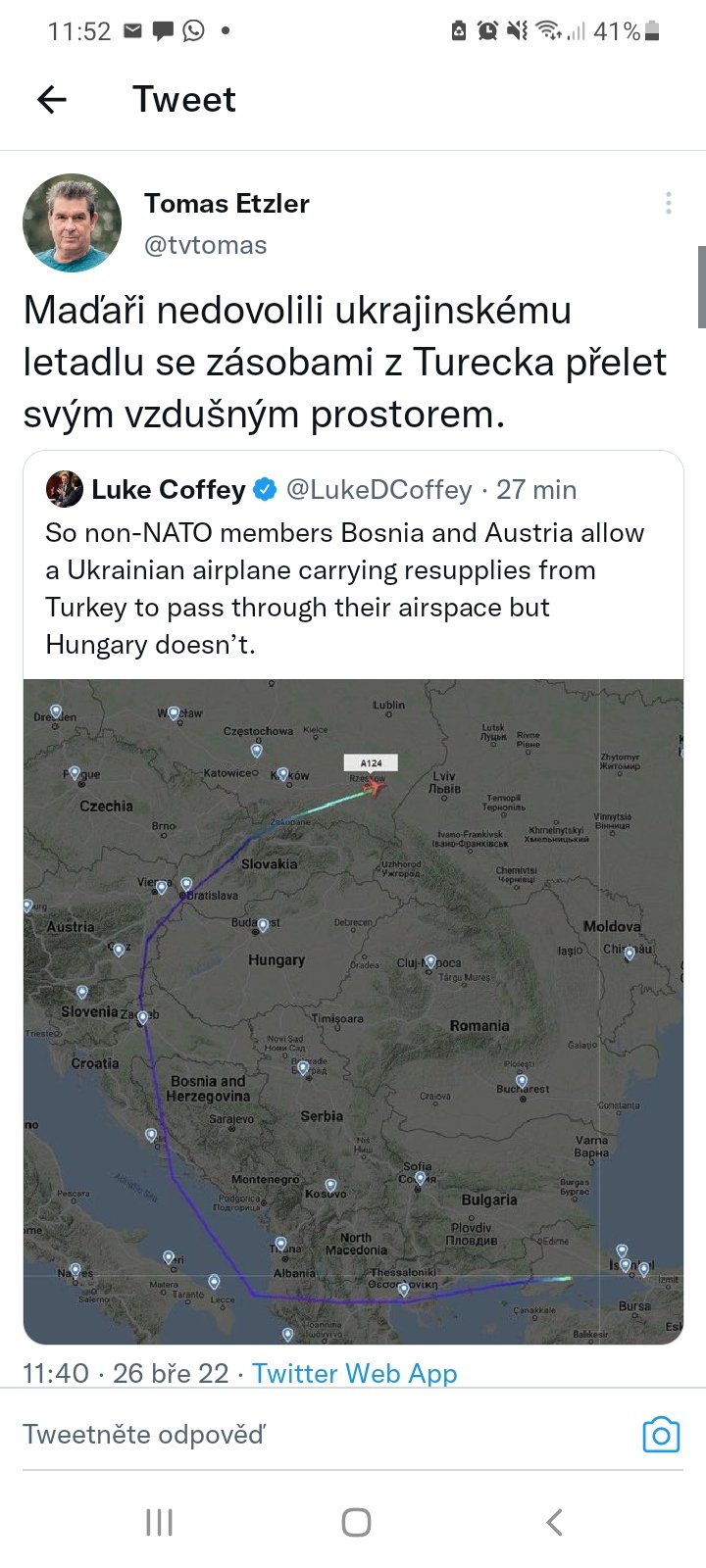Tap the Tomas Etzler display name
This screenshot has width=706, height=1568.
(227, 203)
